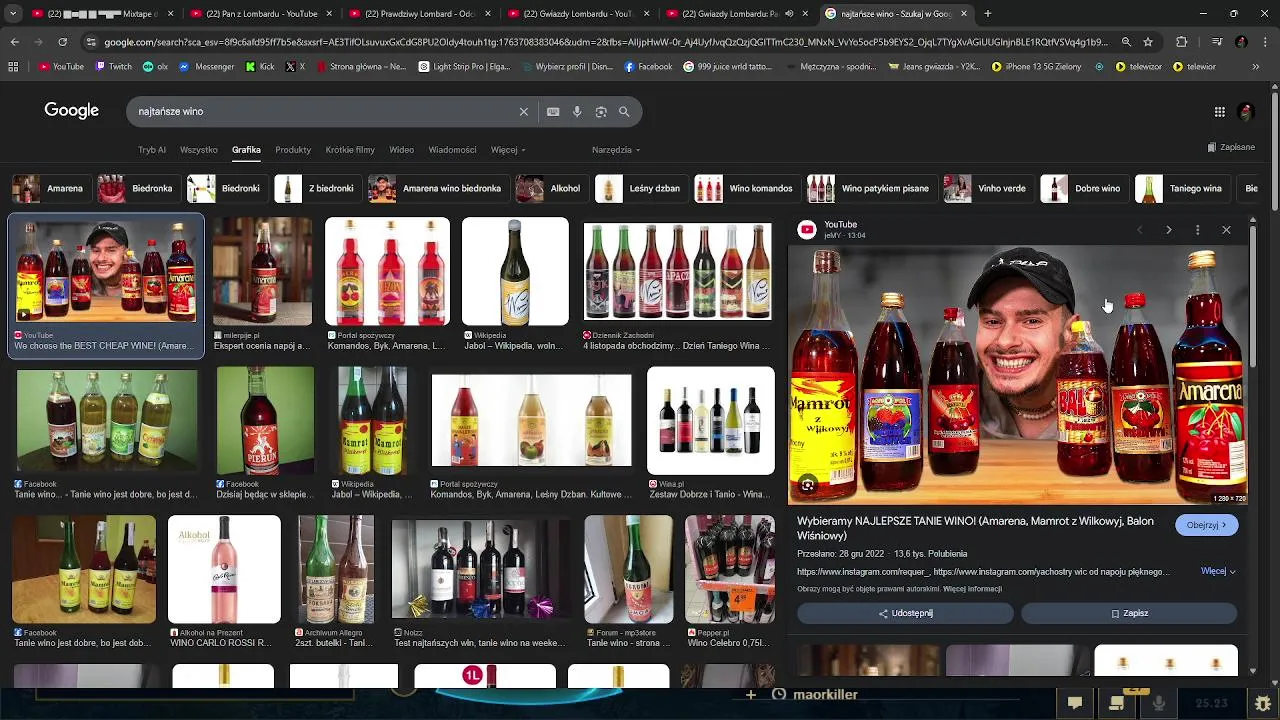Click the magnifier search submit icon

(x=624, y=112)
